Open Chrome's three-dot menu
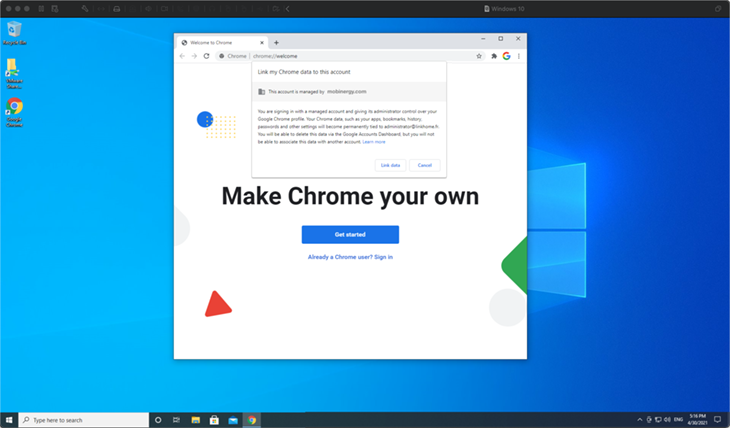 [x=518, y=56]
